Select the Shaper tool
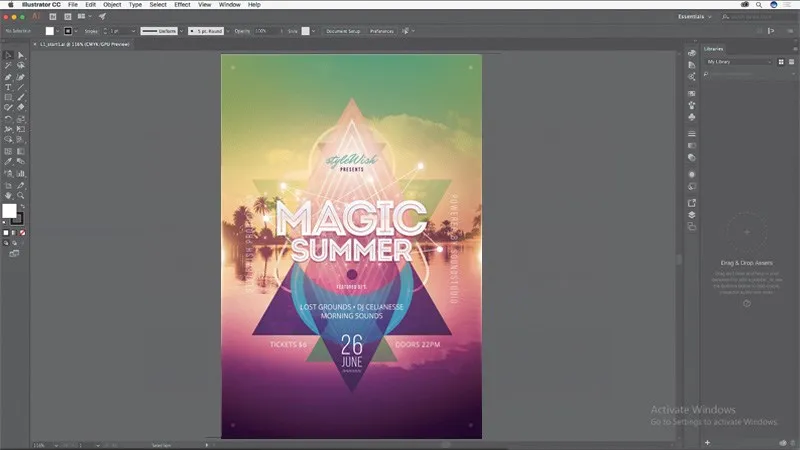Viewport: 800px width, 450px height. coord(8,108)
